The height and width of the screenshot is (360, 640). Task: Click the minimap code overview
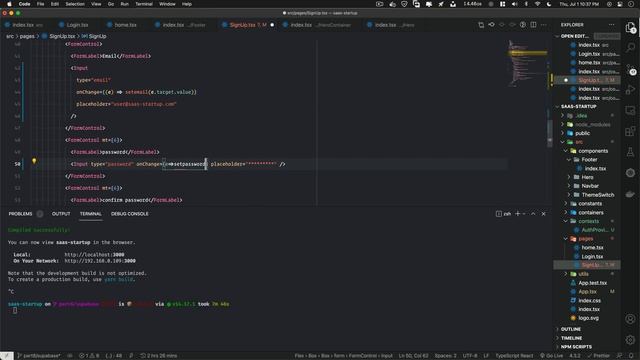[527, 63]
